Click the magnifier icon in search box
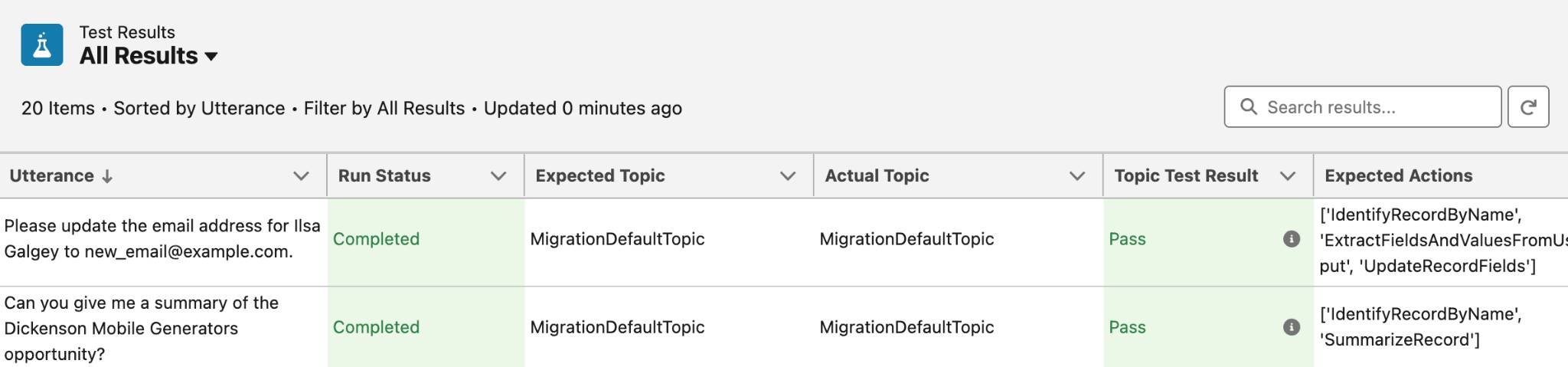Image resolution: width=1568 pixels, height=367 pixels. coord(1248,106)
